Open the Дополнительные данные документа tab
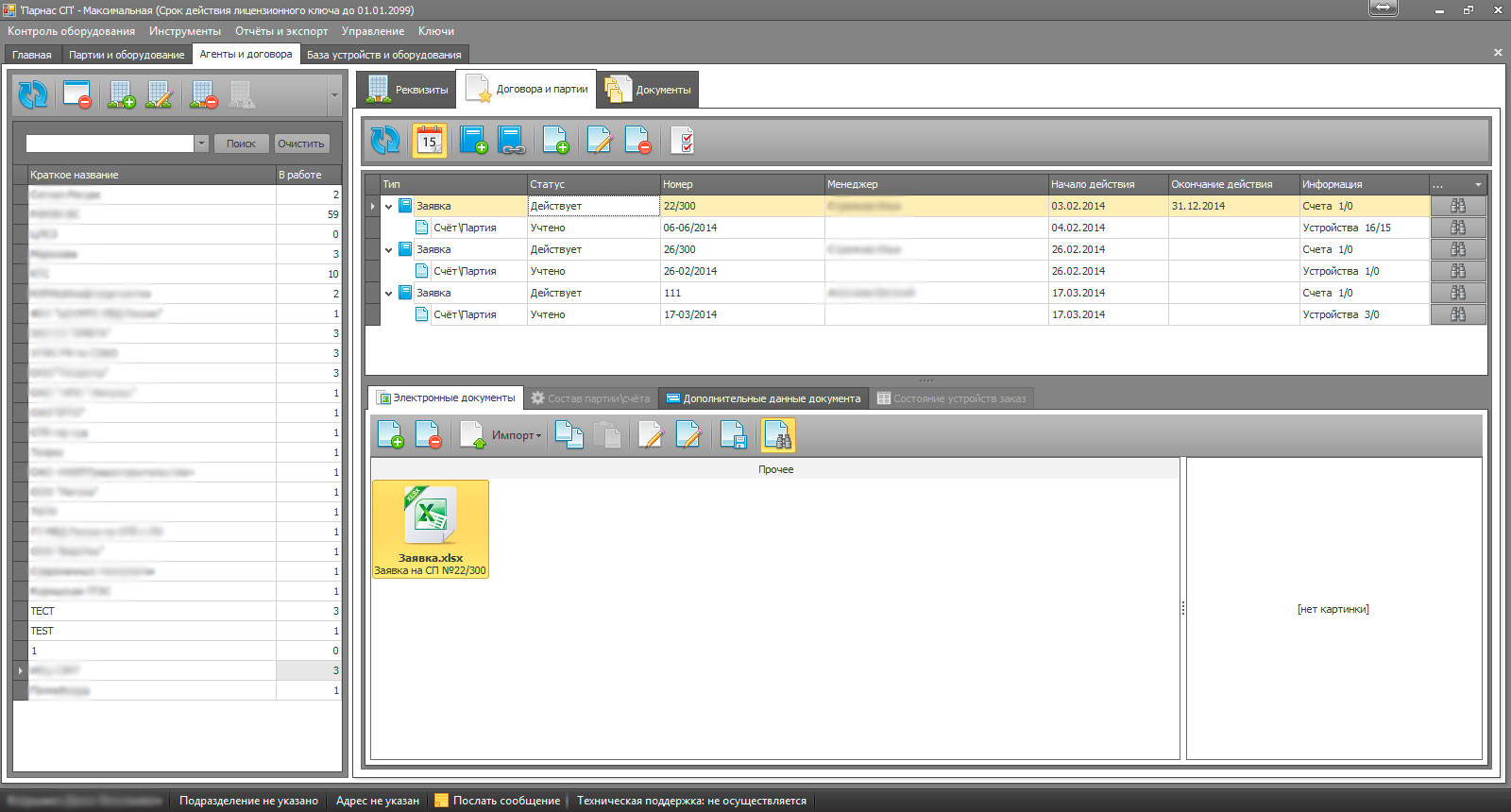1511x812 pixels. 763,398
